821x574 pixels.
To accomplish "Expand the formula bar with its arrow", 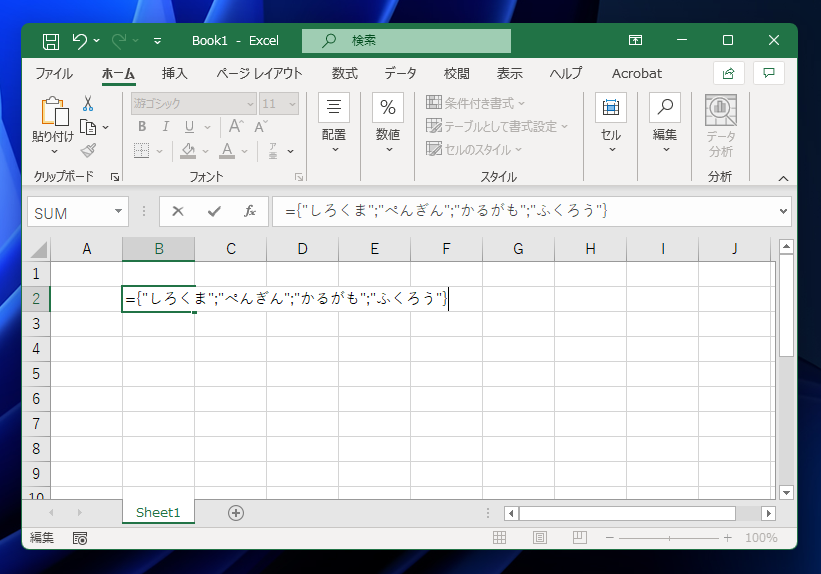I will 783,211.
